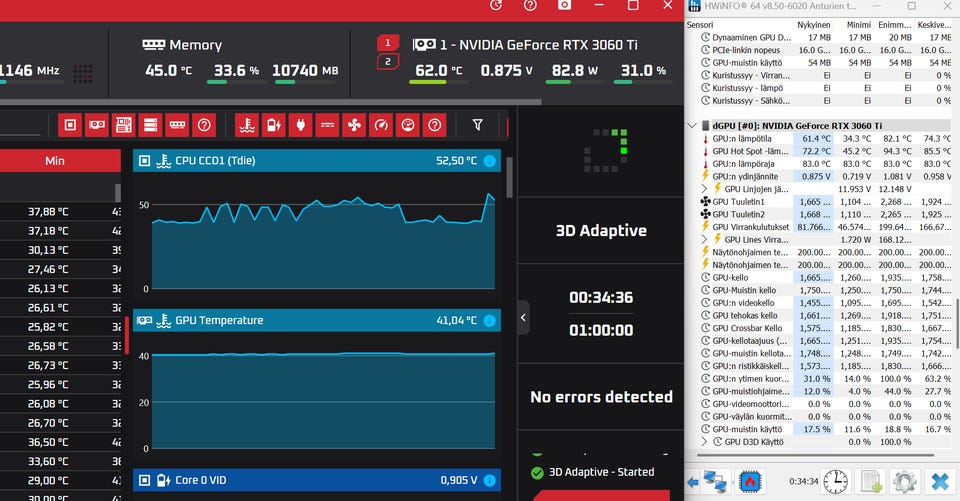
Task: Open HWiNFO settings gear
Action: click(x=905, y=481)
